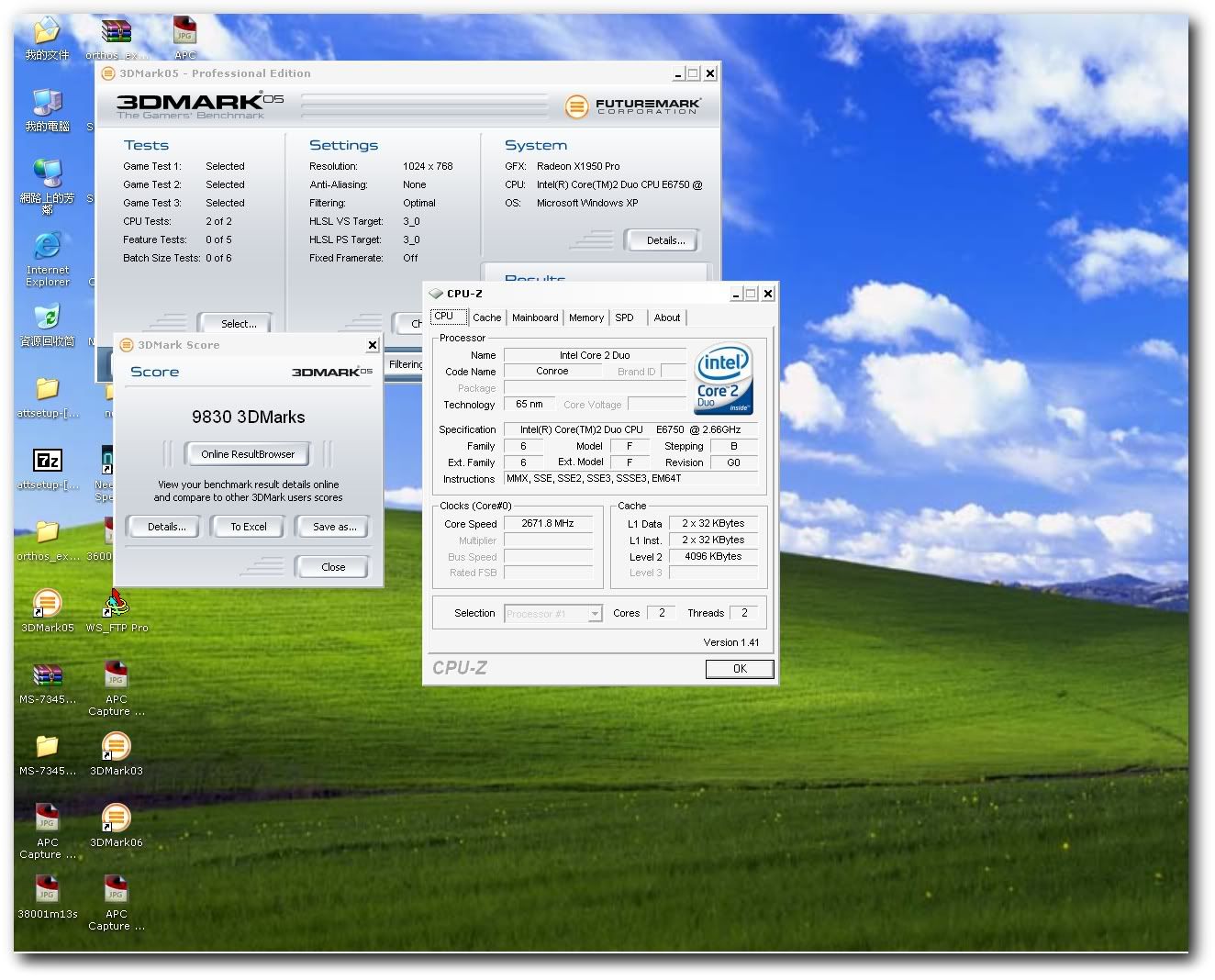This screenshot has width=1215, height=980.
Task: Open the 我的文件 desktop icon
Action: coord(47,32)
